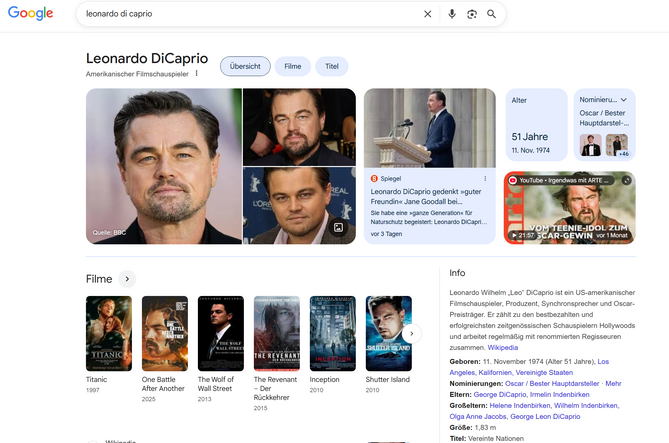Image resolution: width=669 pixels, height=443 pixels.
Task: Clear the search box text
Action: click(x=428, y=14)
